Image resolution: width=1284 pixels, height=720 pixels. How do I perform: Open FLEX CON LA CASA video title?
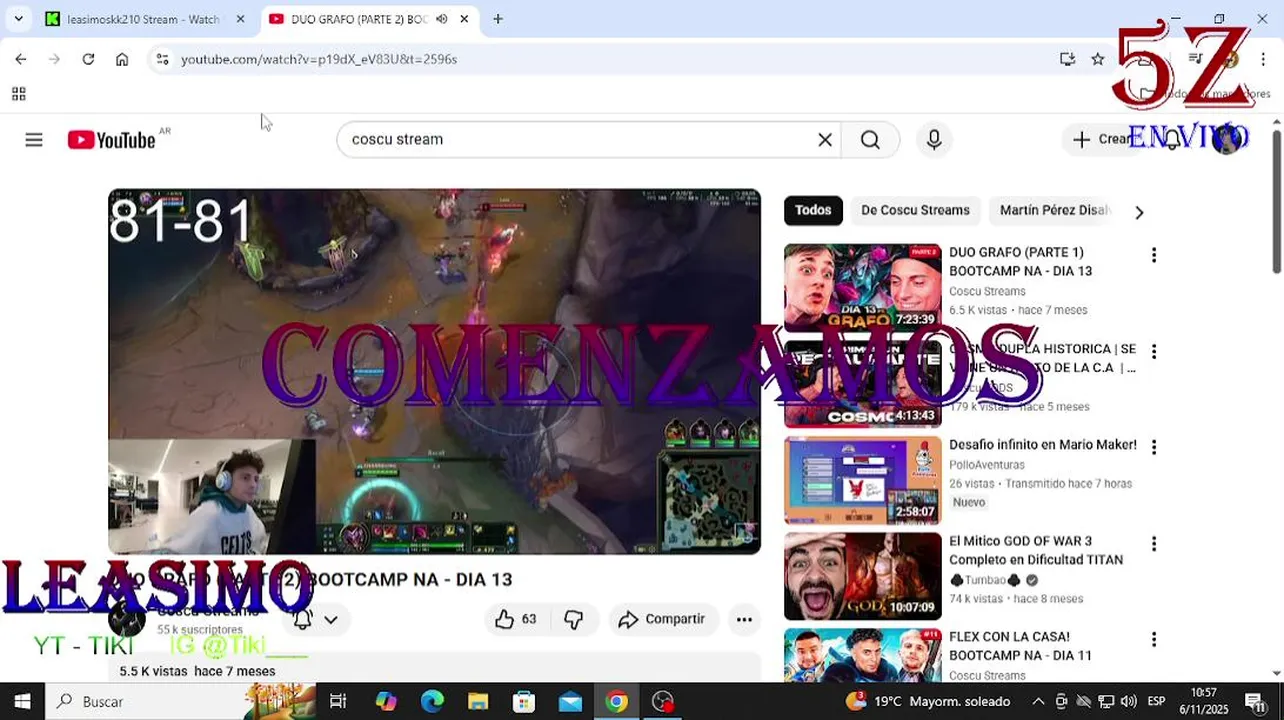point(1020,646)
